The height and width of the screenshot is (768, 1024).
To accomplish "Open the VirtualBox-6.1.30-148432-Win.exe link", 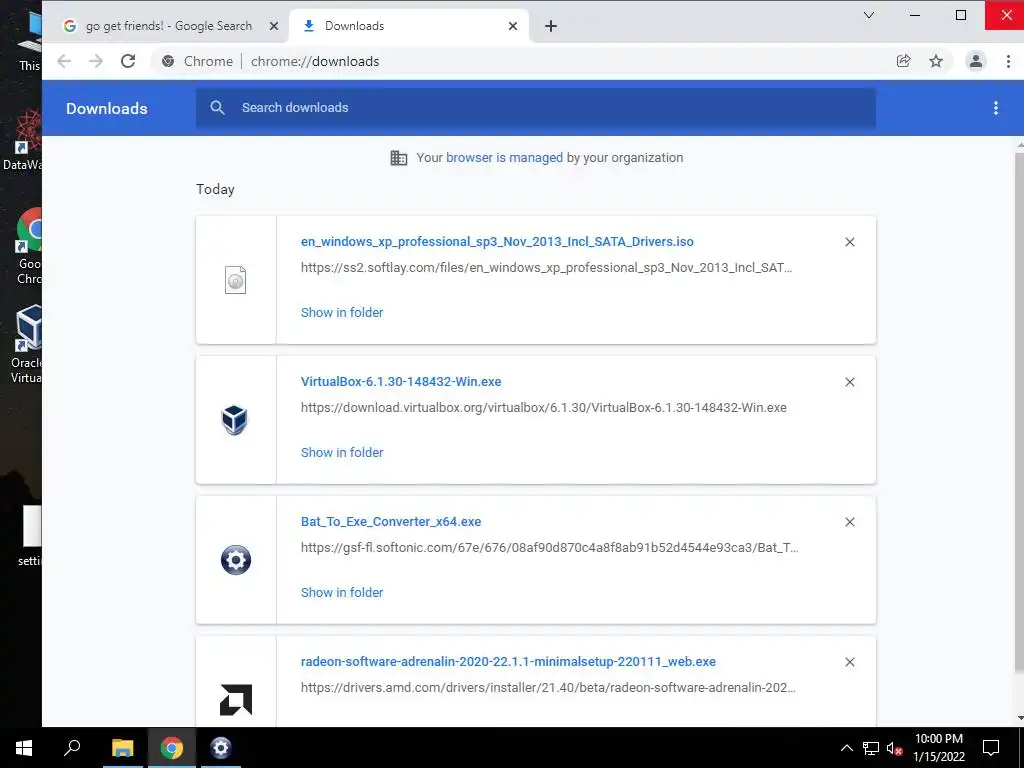I will click(x=401, y=381).
